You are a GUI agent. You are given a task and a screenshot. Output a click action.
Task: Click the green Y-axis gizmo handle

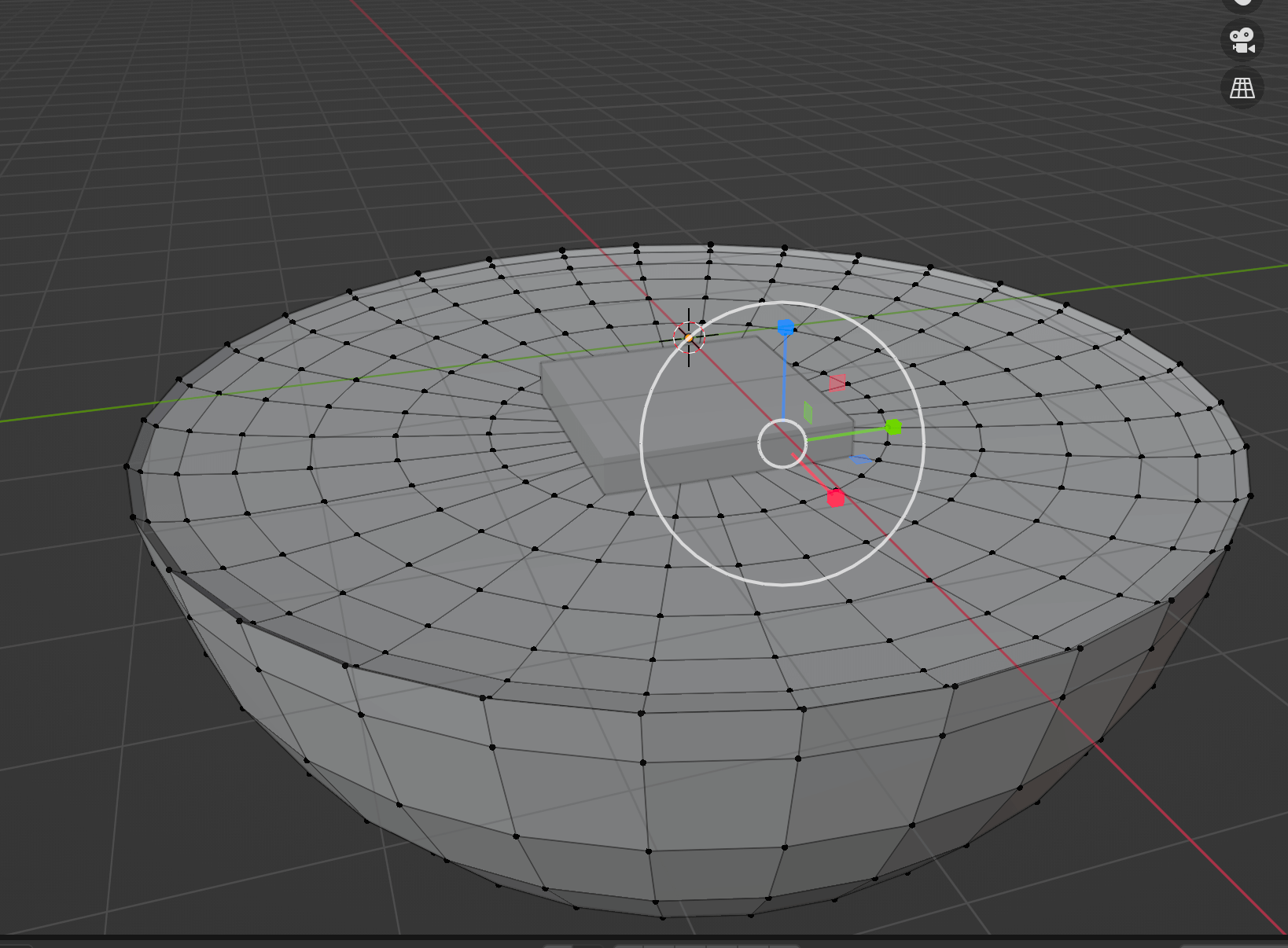pos(893,427)
